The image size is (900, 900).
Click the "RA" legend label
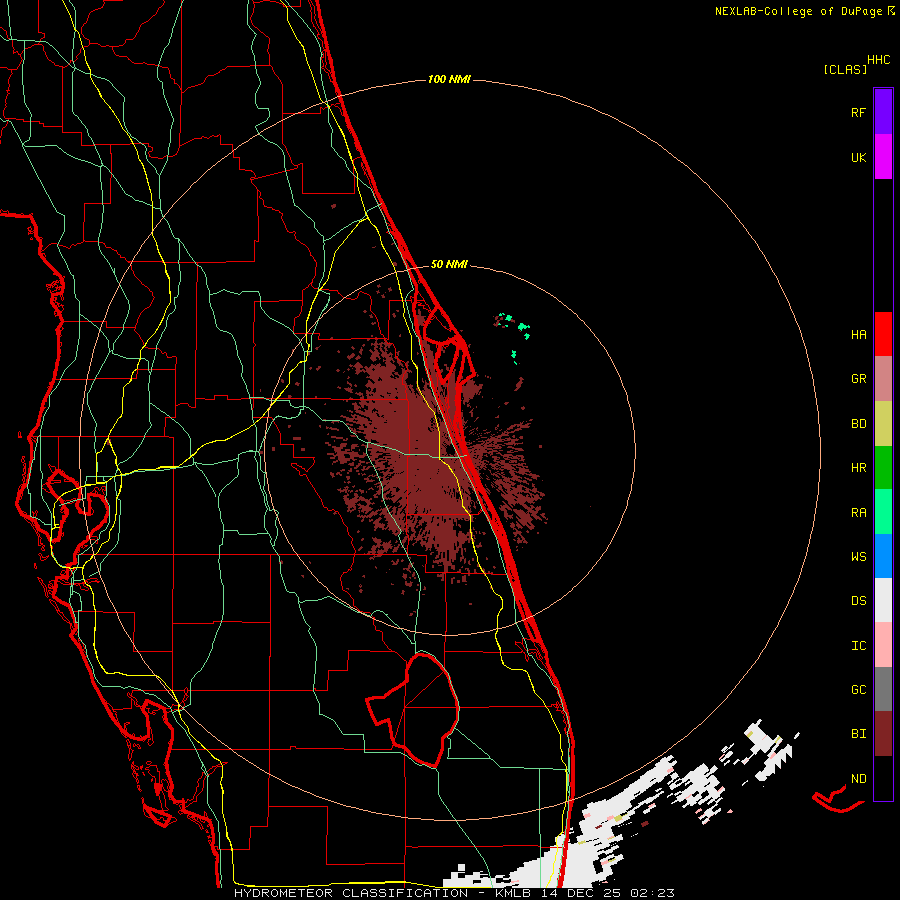(x=858, y=513)
